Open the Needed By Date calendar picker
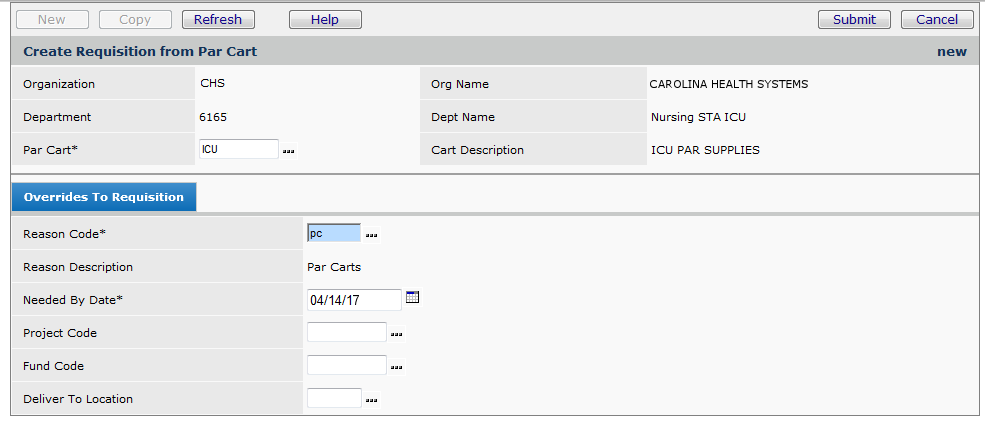Image resolution: width=985 pixels, height=423 pixels. click(413, 298)
